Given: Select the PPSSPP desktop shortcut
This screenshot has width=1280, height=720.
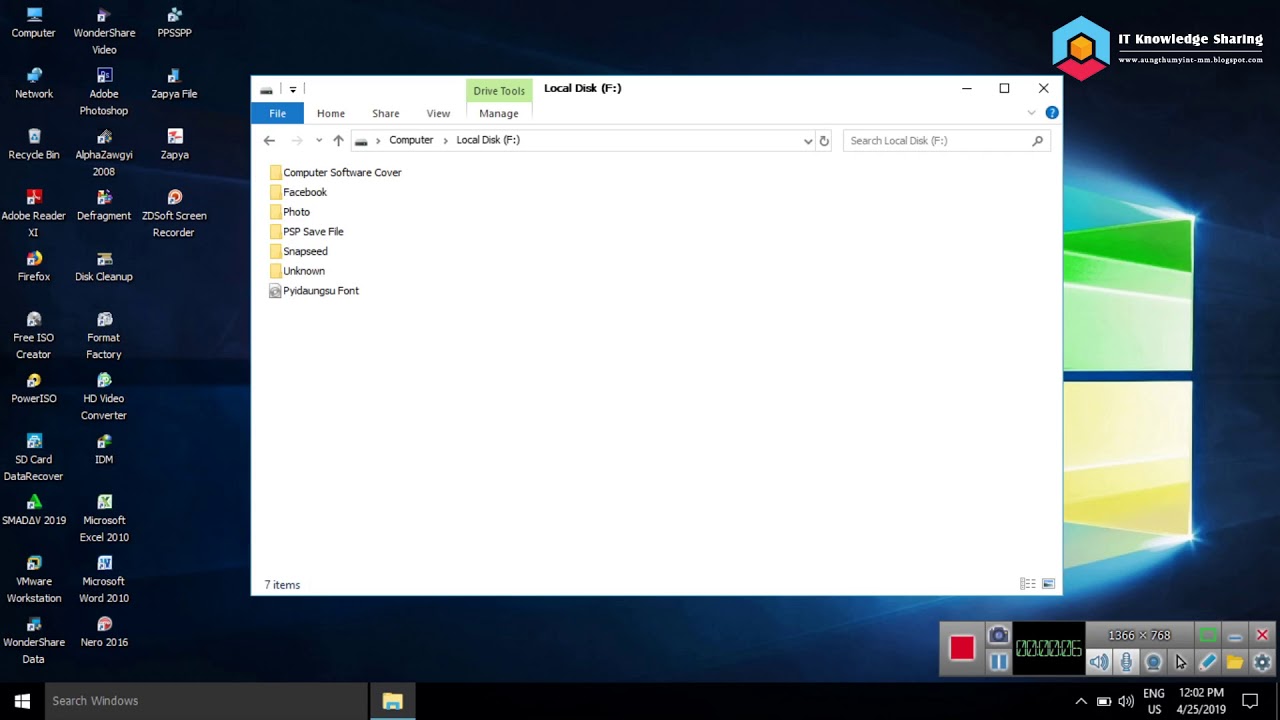Looking at the screenshot, I should coord(174,23).
